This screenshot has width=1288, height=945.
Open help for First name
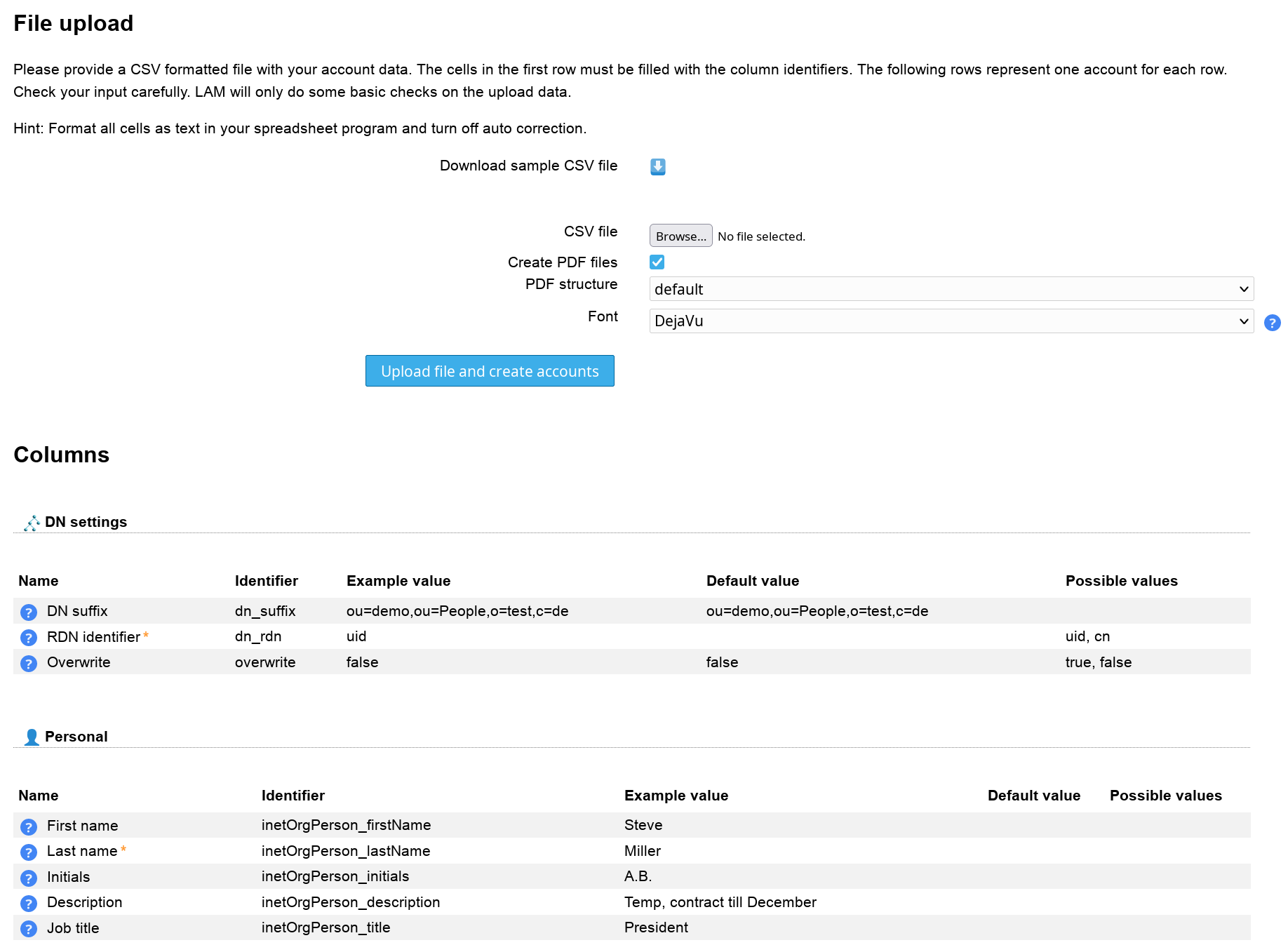(29, 827)
